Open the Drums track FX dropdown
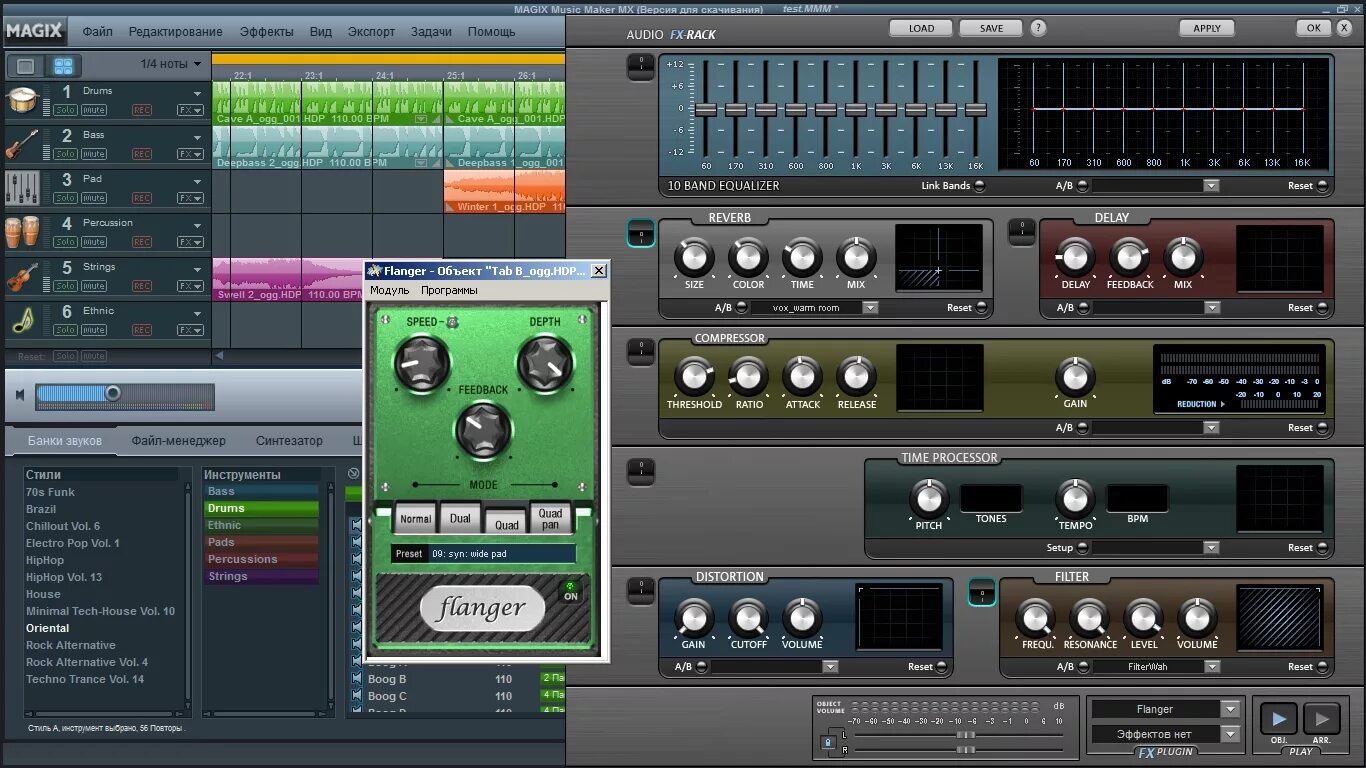Image resolution: width=1366 pixels, height=768 pixels. (x=190, y=110)
